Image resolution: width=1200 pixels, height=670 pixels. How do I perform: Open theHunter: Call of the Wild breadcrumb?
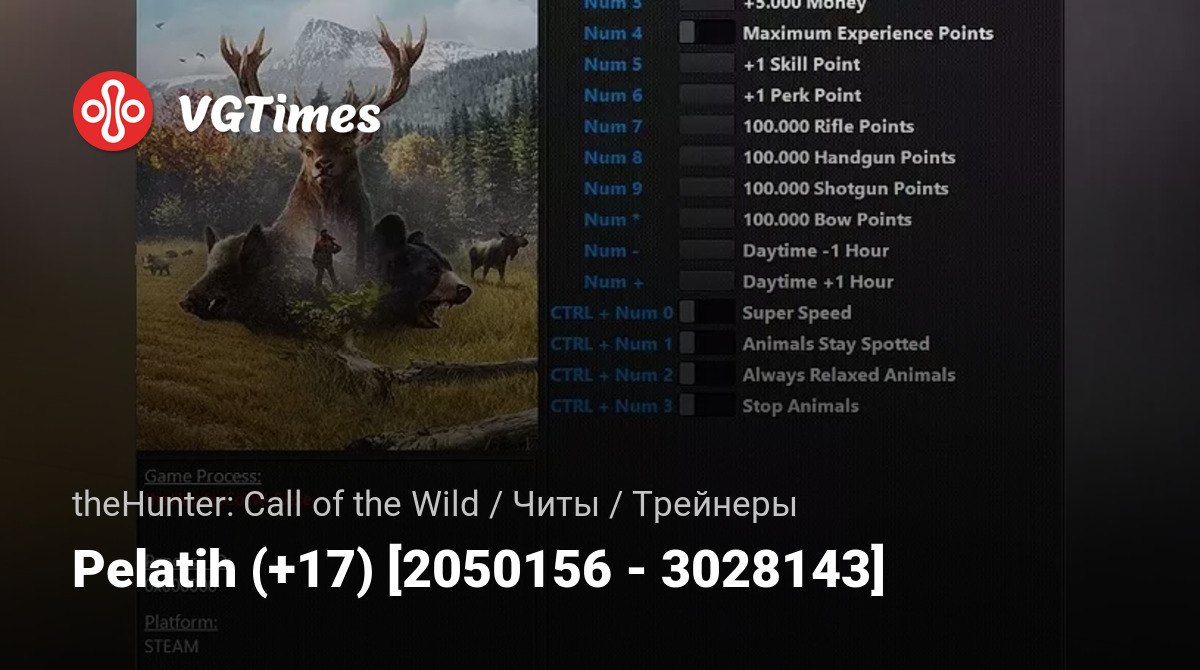(276, 505)
